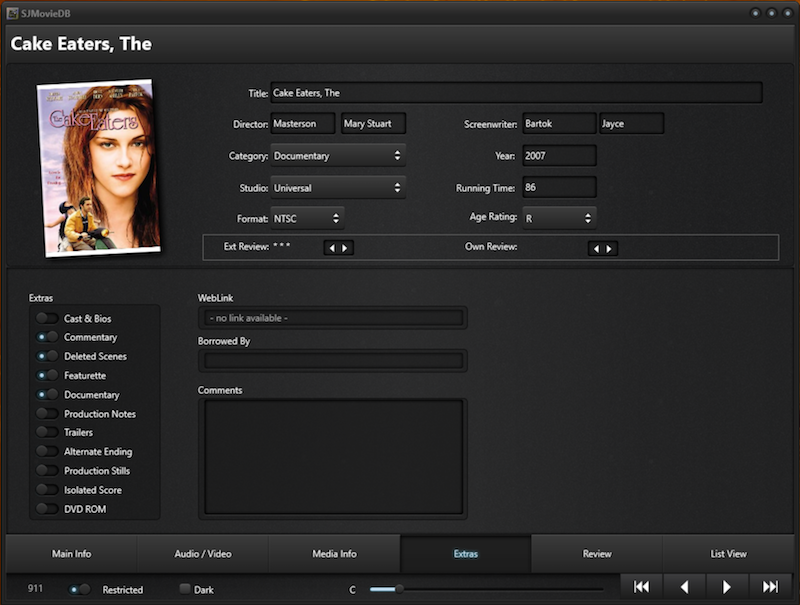Click into the Comments text area
The height and width of the screenshot is (605, 800).
332,457
